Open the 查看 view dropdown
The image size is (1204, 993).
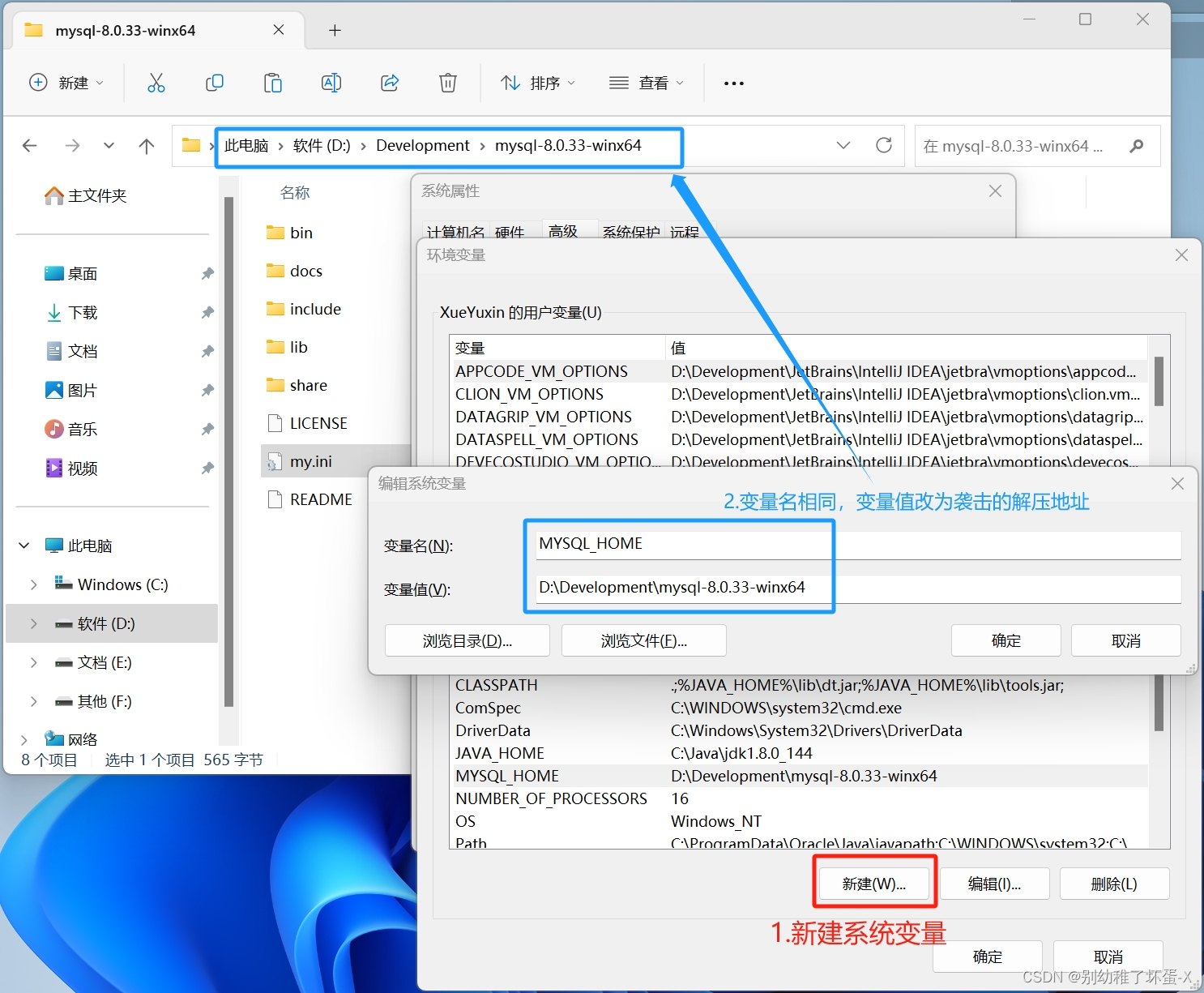[x=647, y=83]
